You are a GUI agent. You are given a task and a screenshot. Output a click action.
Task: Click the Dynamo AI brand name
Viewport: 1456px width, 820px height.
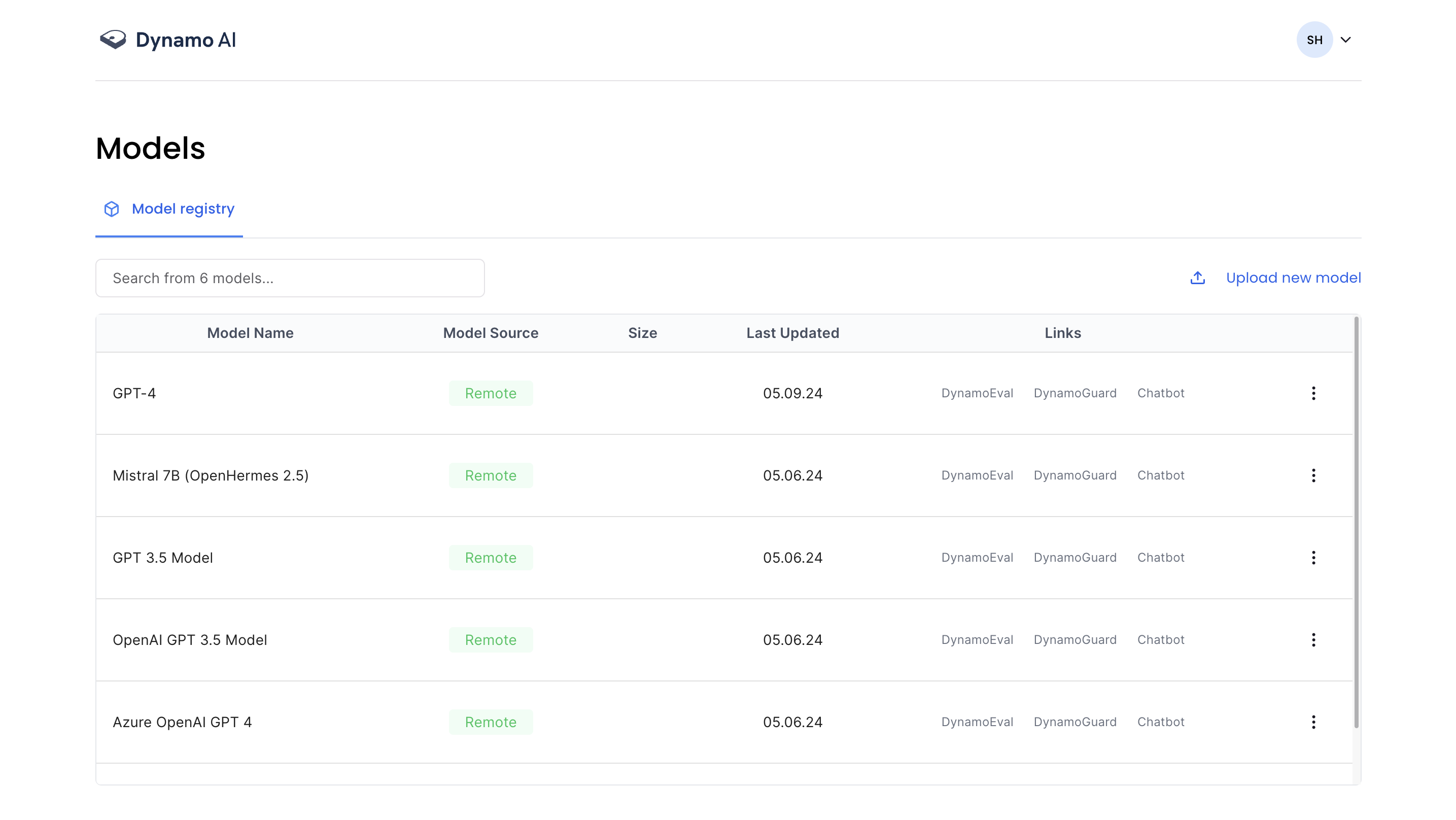point(186,40)
